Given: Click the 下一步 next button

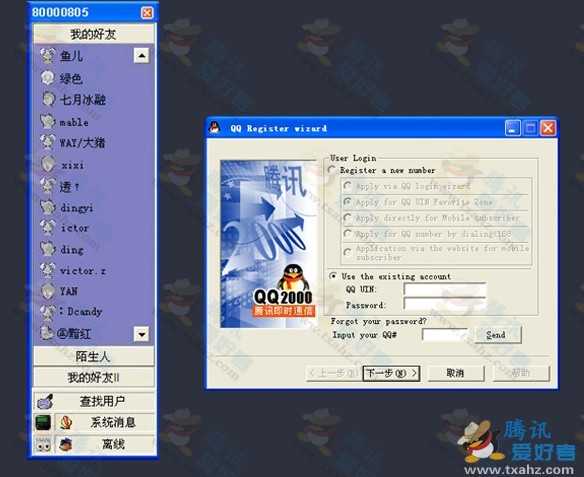Looking at the screenshot, I should pyautogui.click(x=391, y=373).
